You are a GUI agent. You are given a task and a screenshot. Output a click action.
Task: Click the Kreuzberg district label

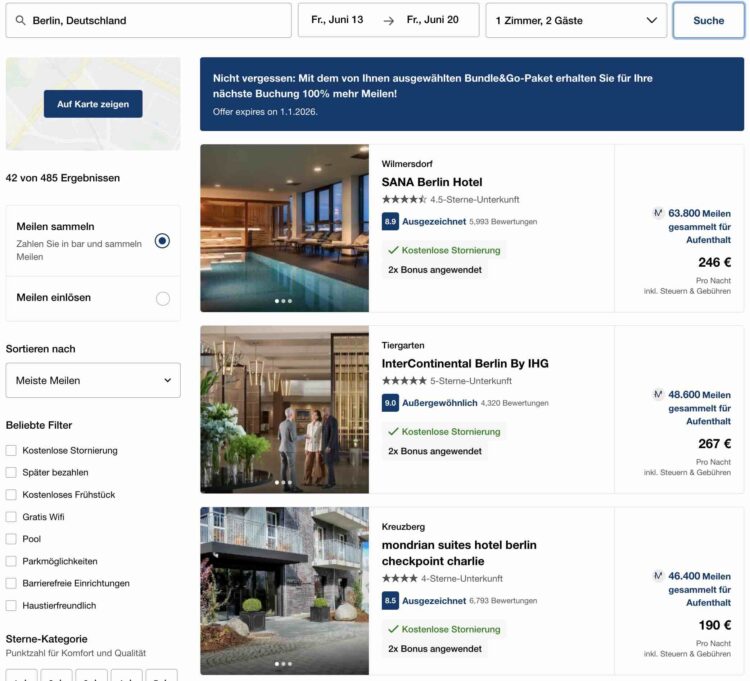[x=403, y=527]
